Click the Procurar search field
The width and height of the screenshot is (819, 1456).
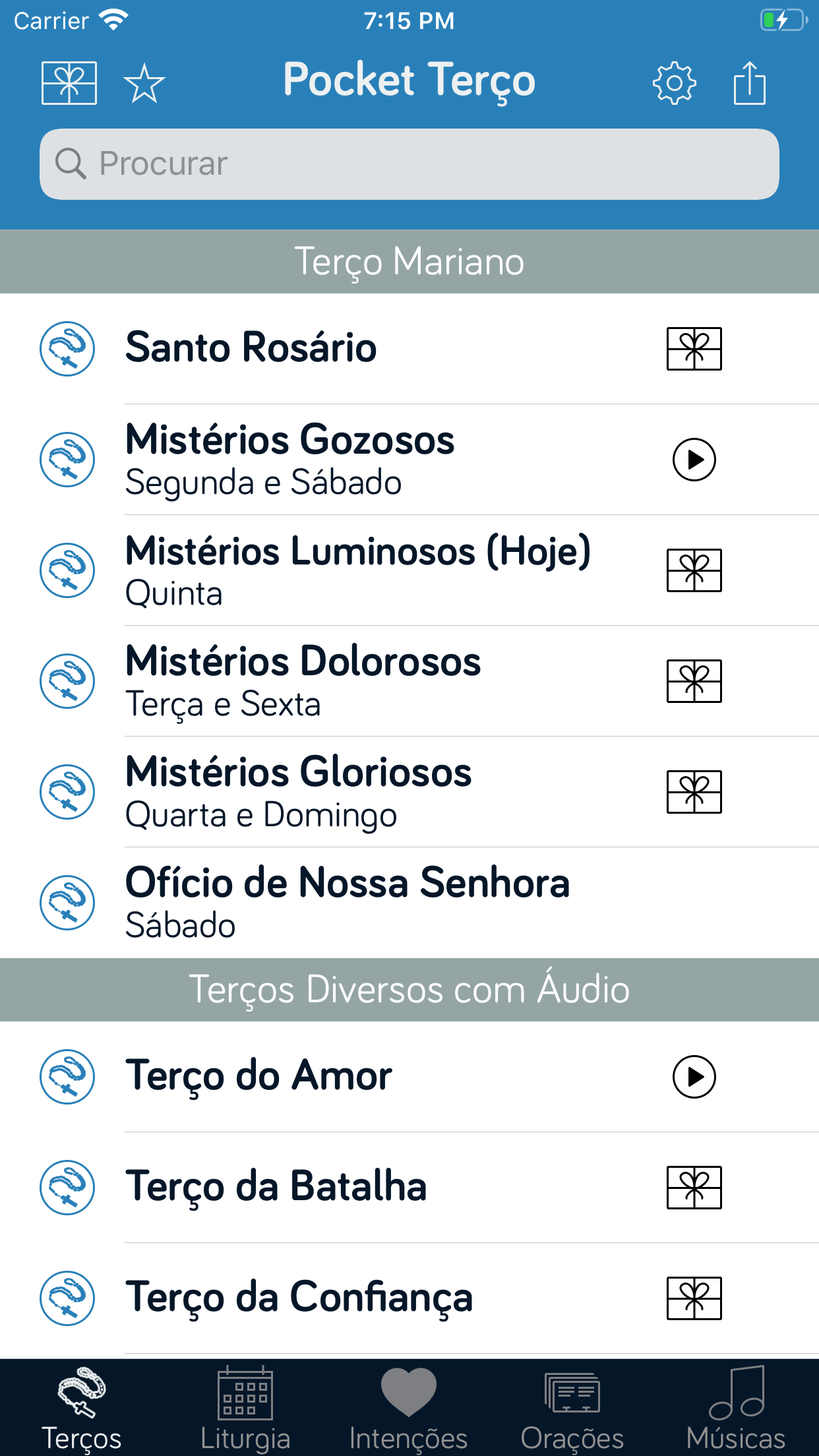point(409,164)
